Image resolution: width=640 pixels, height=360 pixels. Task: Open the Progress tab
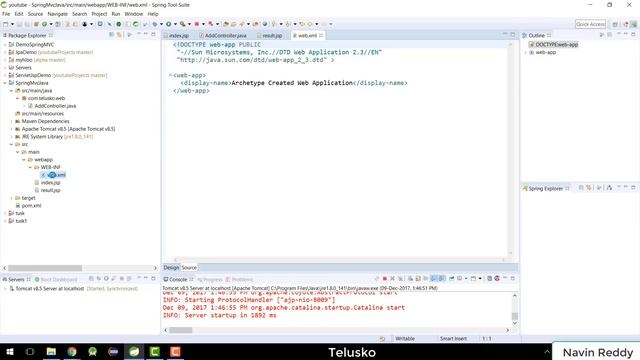(x=209, y=280)
